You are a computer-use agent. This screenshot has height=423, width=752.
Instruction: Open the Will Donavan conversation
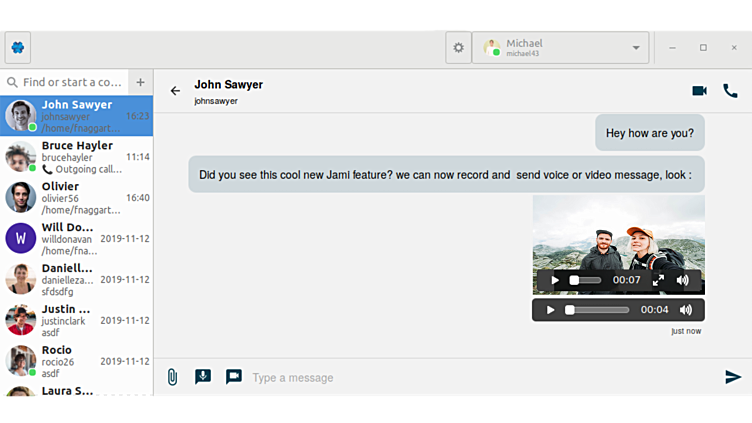click(77, 238)
